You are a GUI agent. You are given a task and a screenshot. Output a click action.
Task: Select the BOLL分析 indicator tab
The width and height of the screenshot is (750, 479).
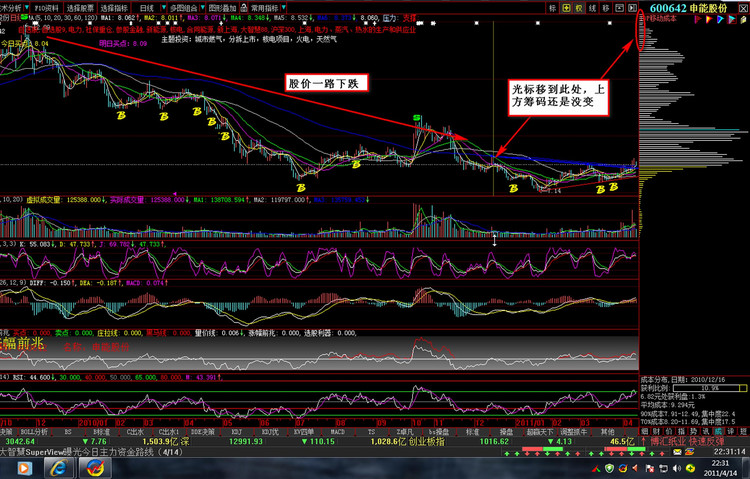click(x=34, y=432)
